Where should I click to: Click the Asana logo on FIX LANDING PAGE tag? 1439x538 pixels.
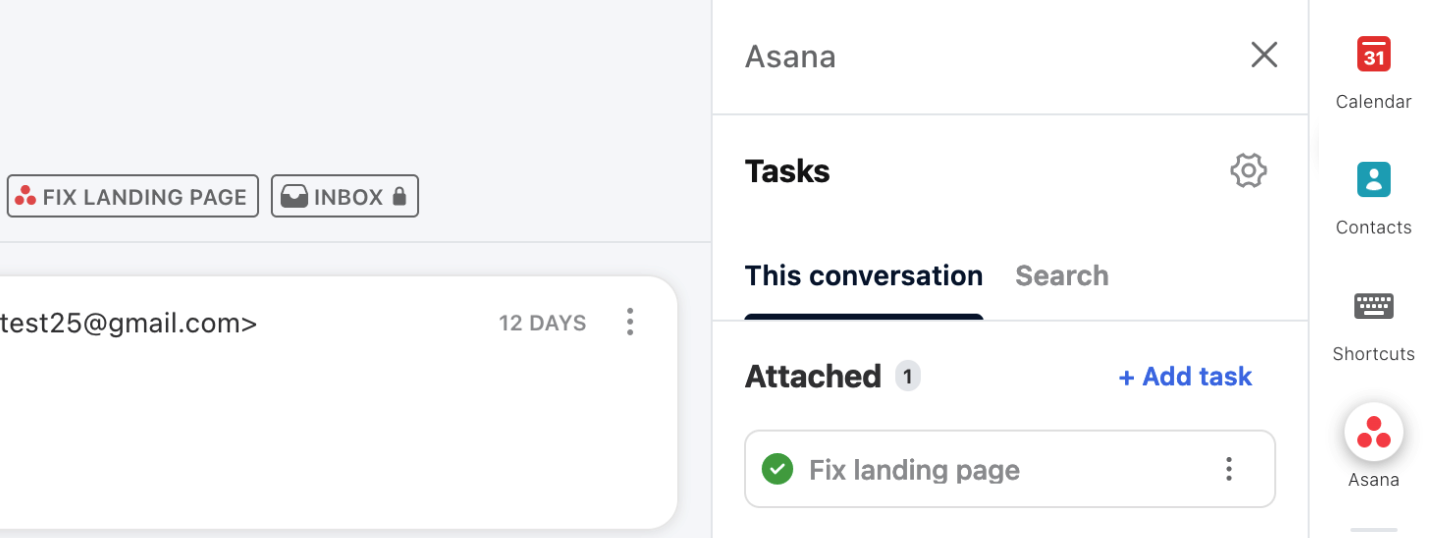pos(26,196)
